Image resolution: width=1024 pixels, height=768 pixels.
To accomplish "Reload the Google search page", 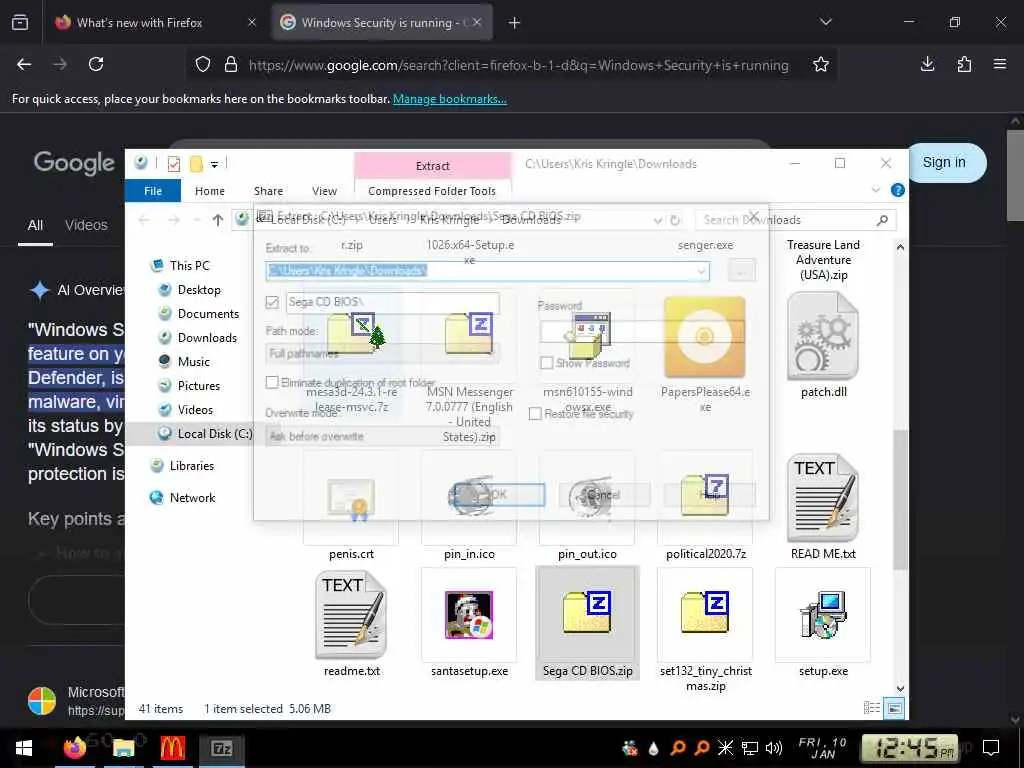I will tap(96, 64).
